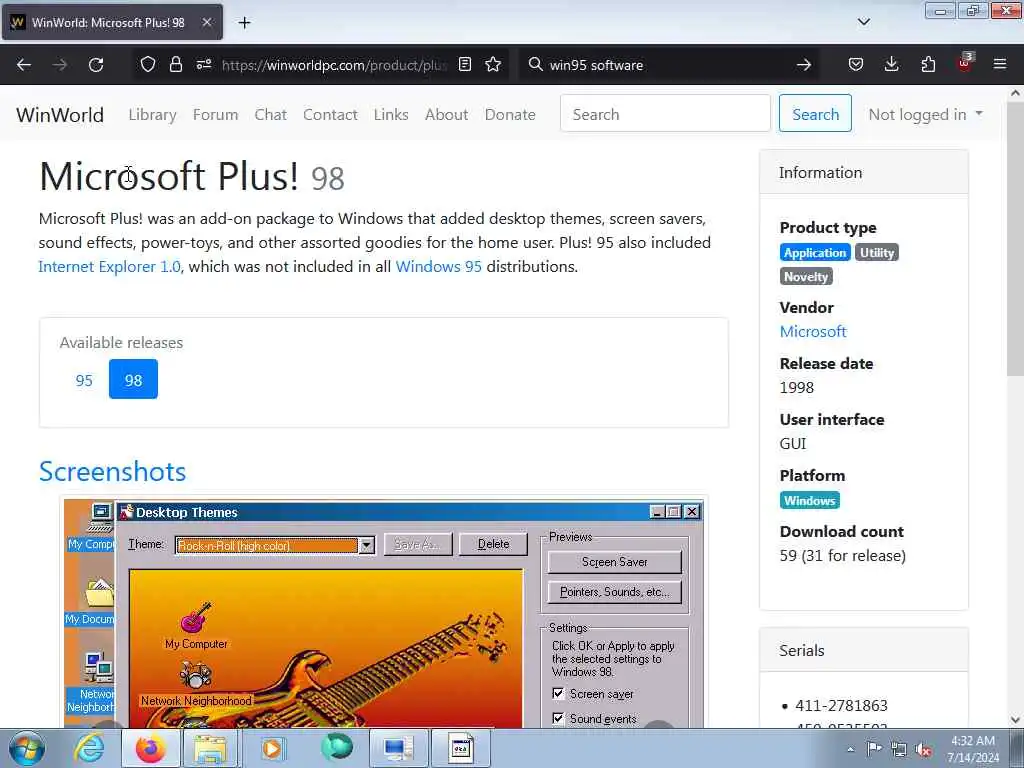Open the Firefox hamburger menu
This screenshot has height=768, width=1024.
[1000, 64]
